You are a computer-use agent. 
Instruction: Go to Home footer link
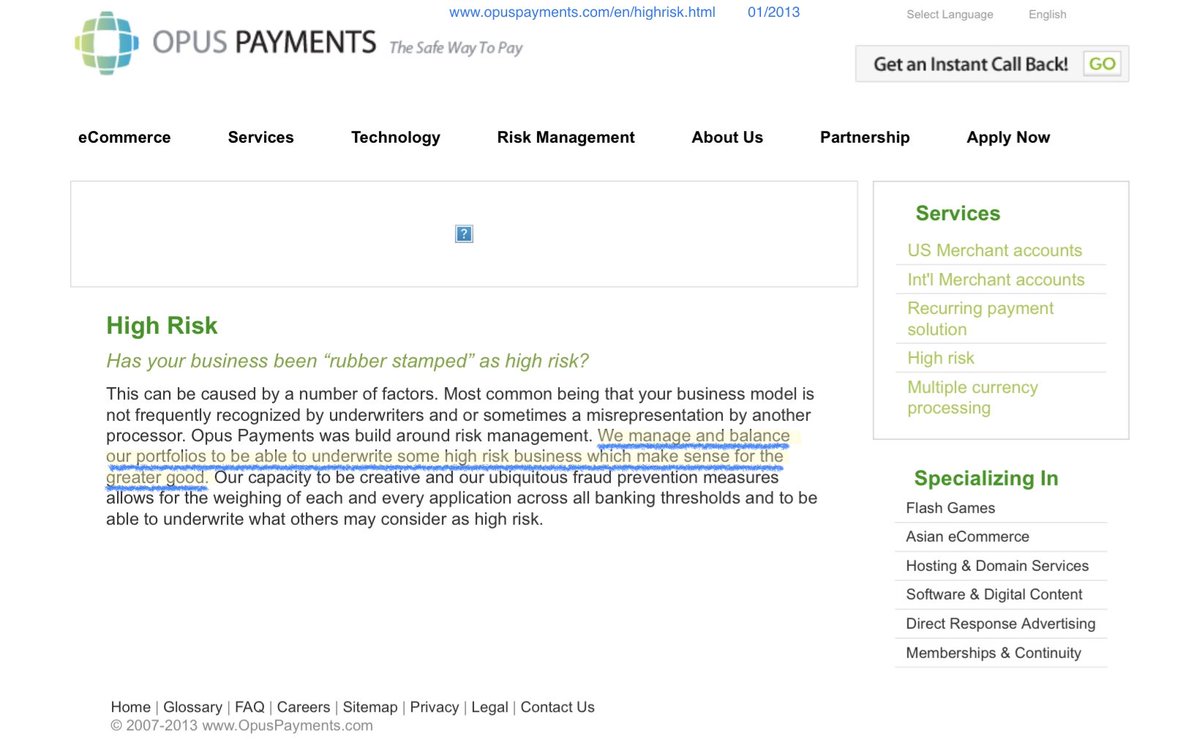pyautogui.click(x=131, y=707)
